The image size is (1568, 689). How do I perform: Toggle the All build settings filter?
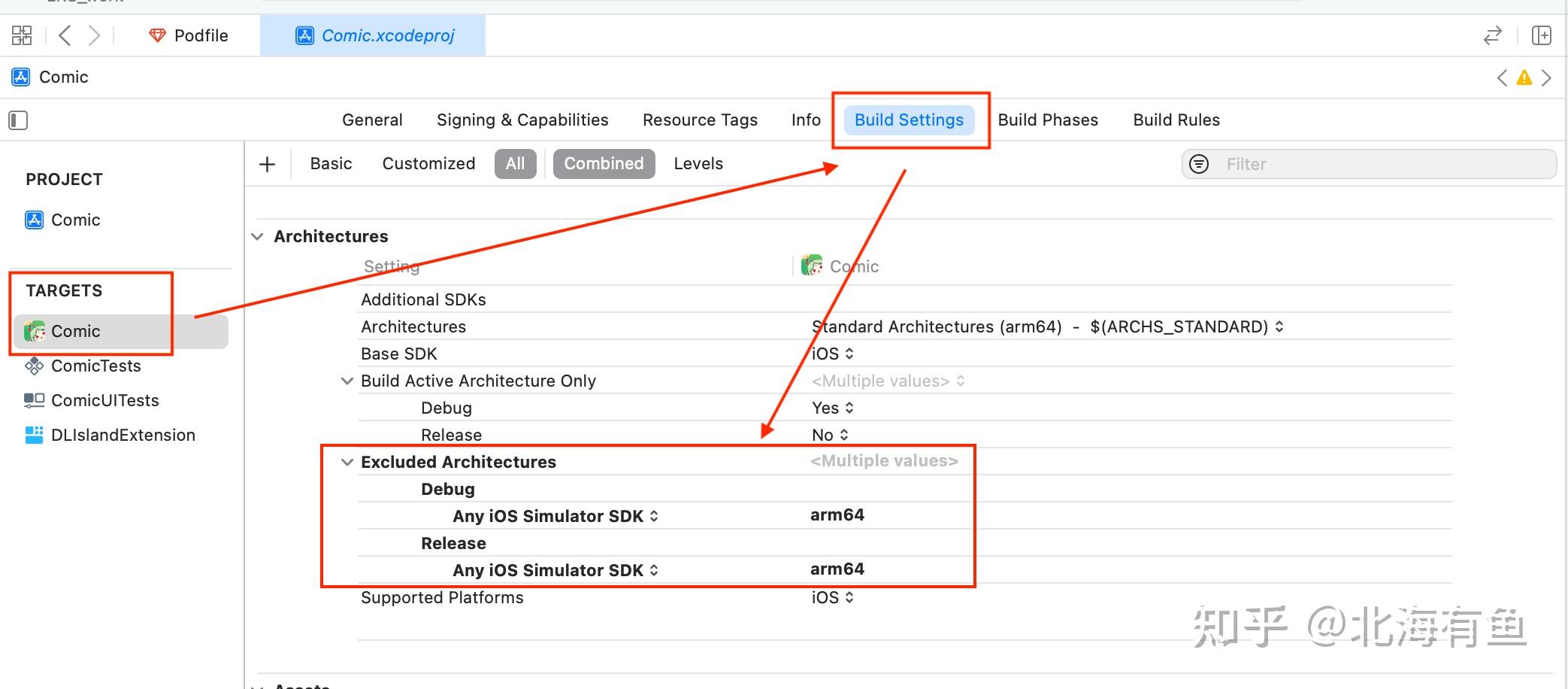tap(515, 163)
